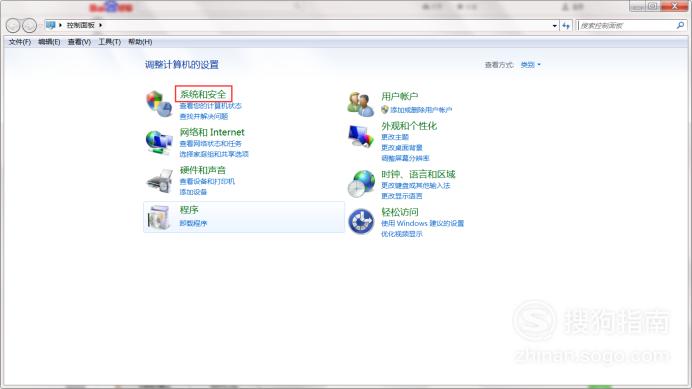
Task: Open 时钟、语言和区域 category
Action: tap(418, 174)
